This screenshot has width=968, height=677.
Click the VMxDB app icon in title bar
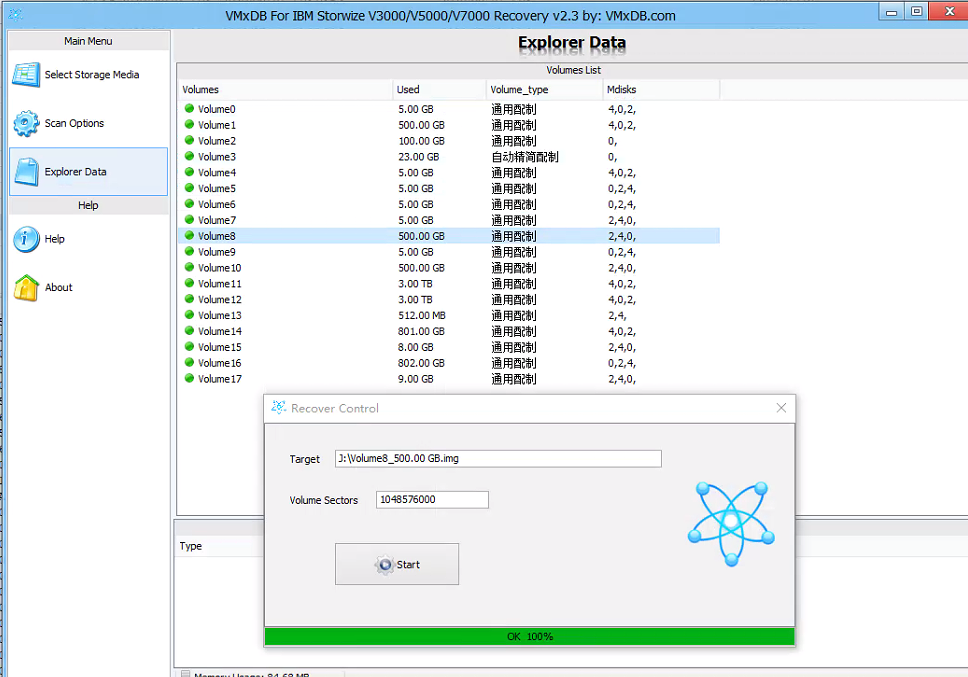(15, 14)
